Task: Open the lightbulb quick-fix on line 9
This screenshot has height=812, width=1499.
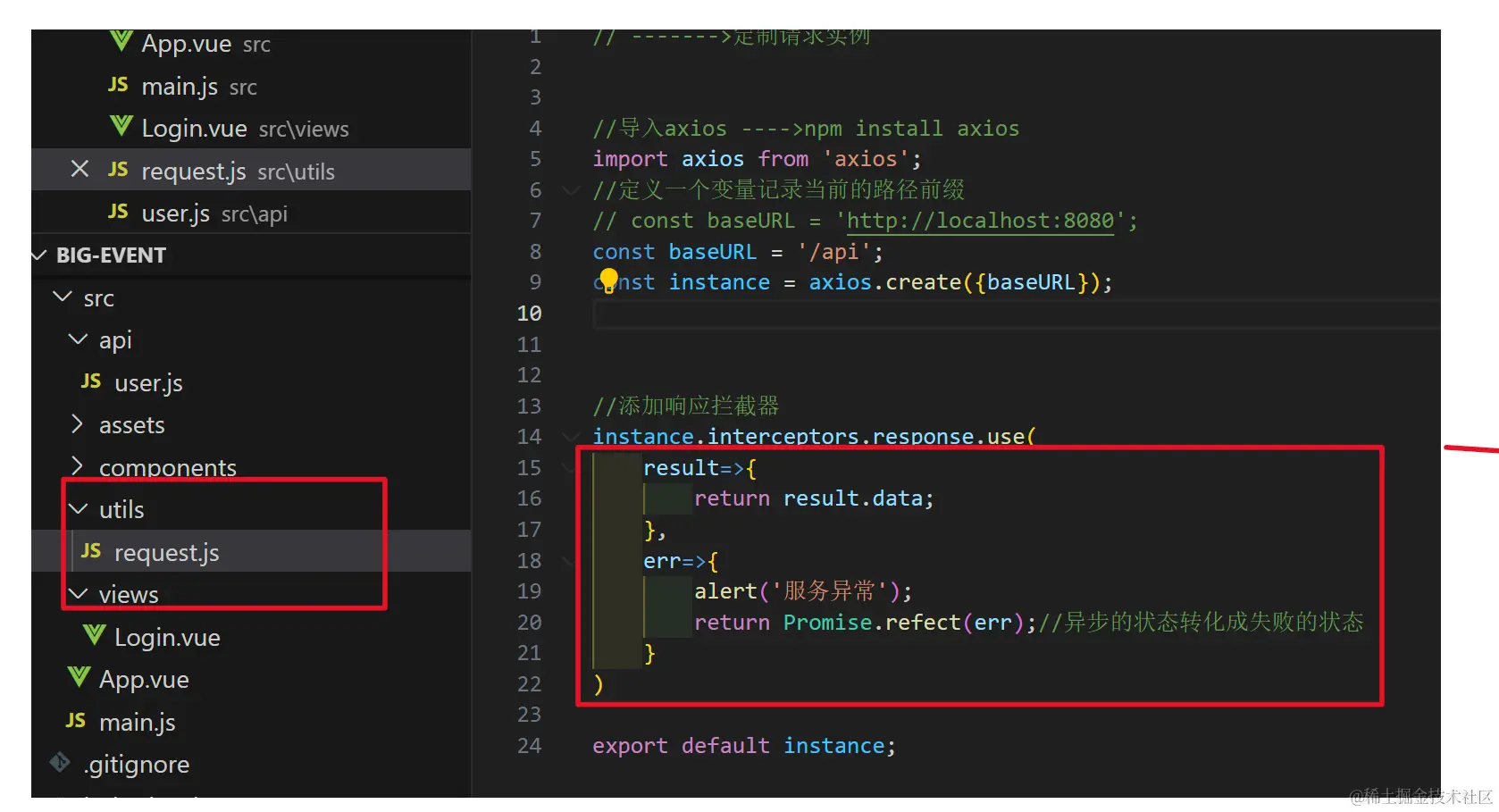Action: coord(608,280)
